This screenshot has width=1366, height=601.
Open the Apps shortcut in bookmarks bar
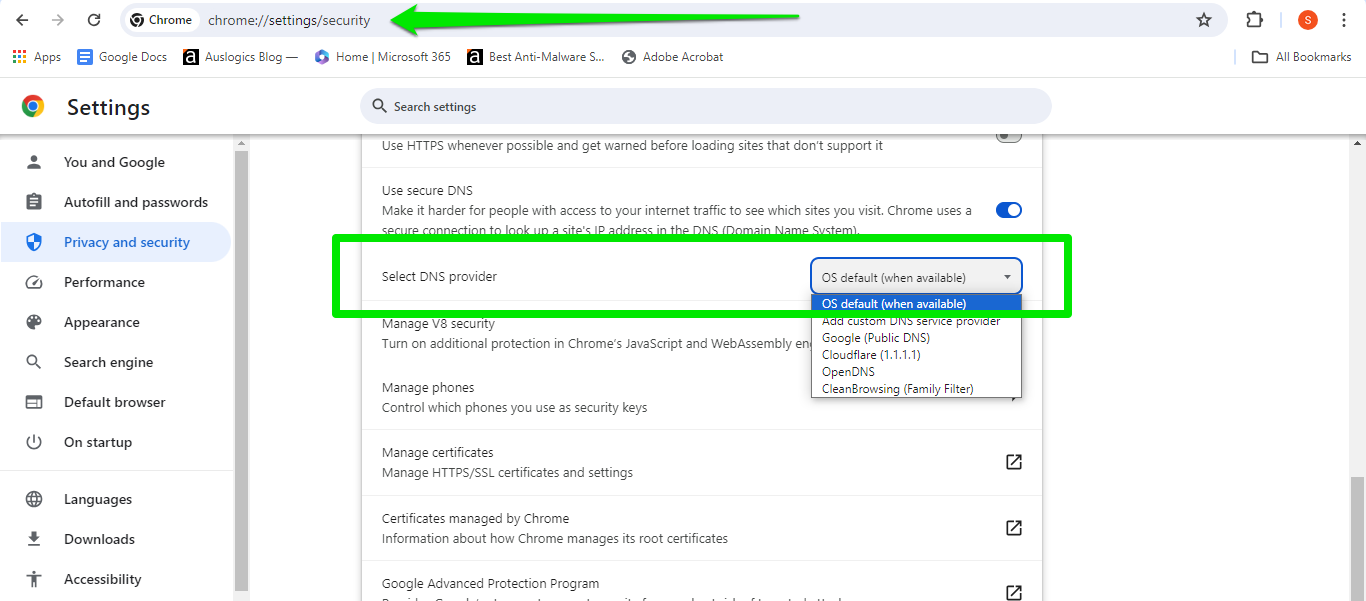(x=37, y=57)
